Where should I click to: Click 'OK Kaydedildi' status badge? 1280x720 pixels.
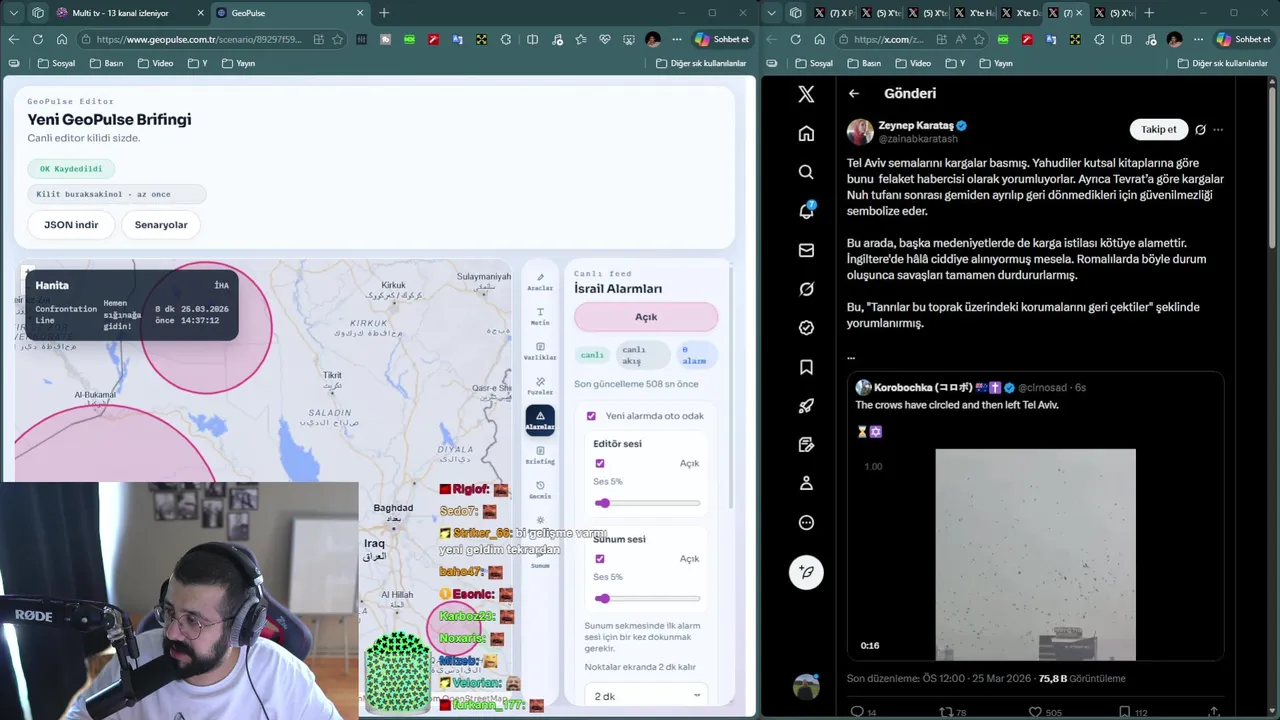pos(71,169)
